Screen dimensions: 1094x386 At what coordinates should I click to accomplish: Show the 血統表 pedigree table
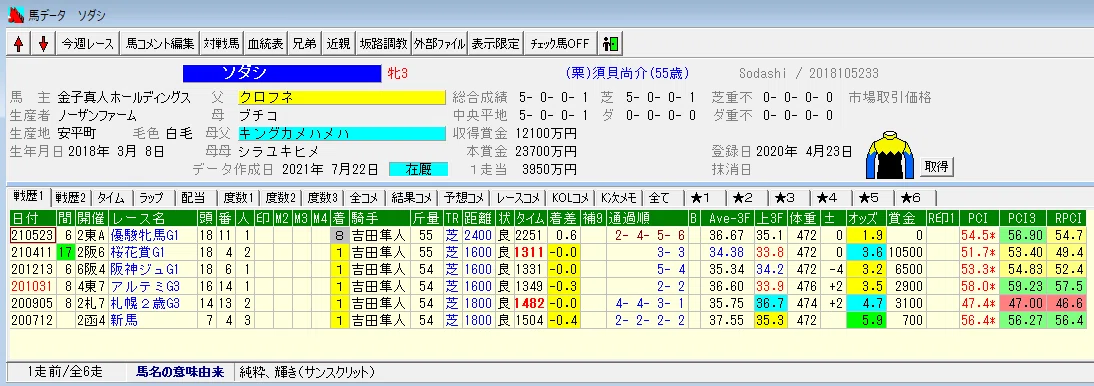(x=266, y=44)
